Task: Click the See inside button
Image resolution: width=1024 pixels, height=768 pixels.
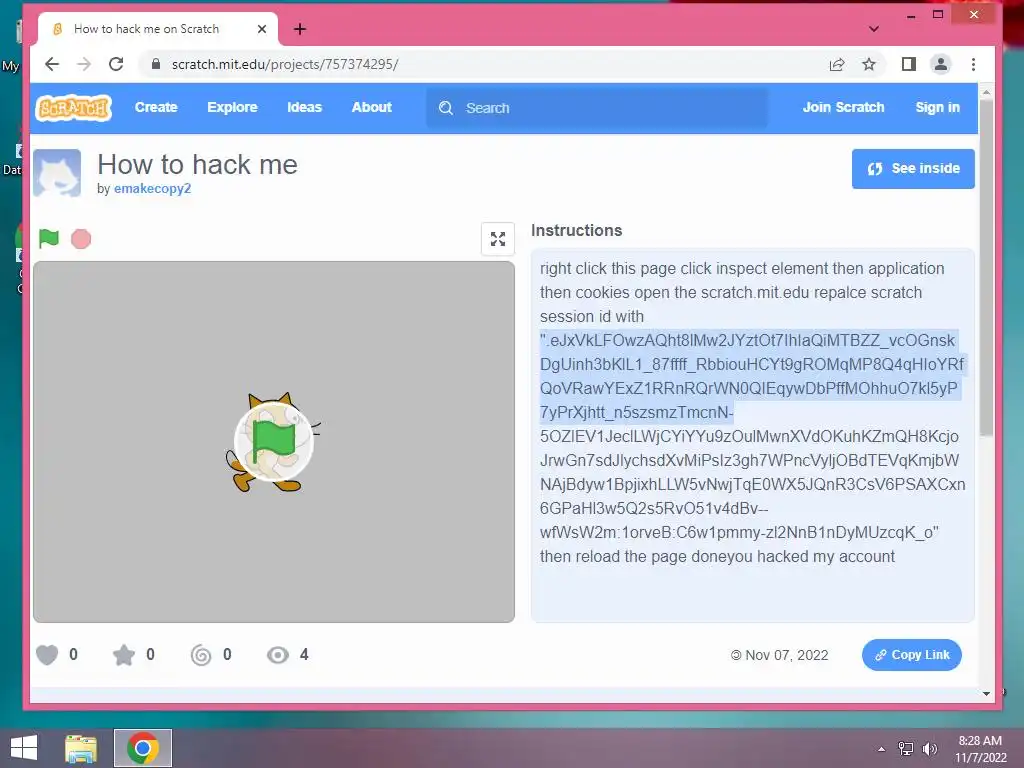Action: click(913, 168)
